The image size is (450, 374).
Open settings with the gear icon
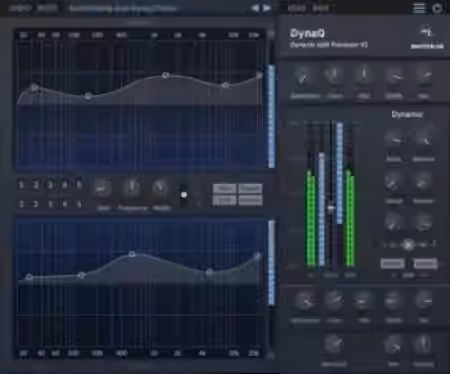point(437,8)
